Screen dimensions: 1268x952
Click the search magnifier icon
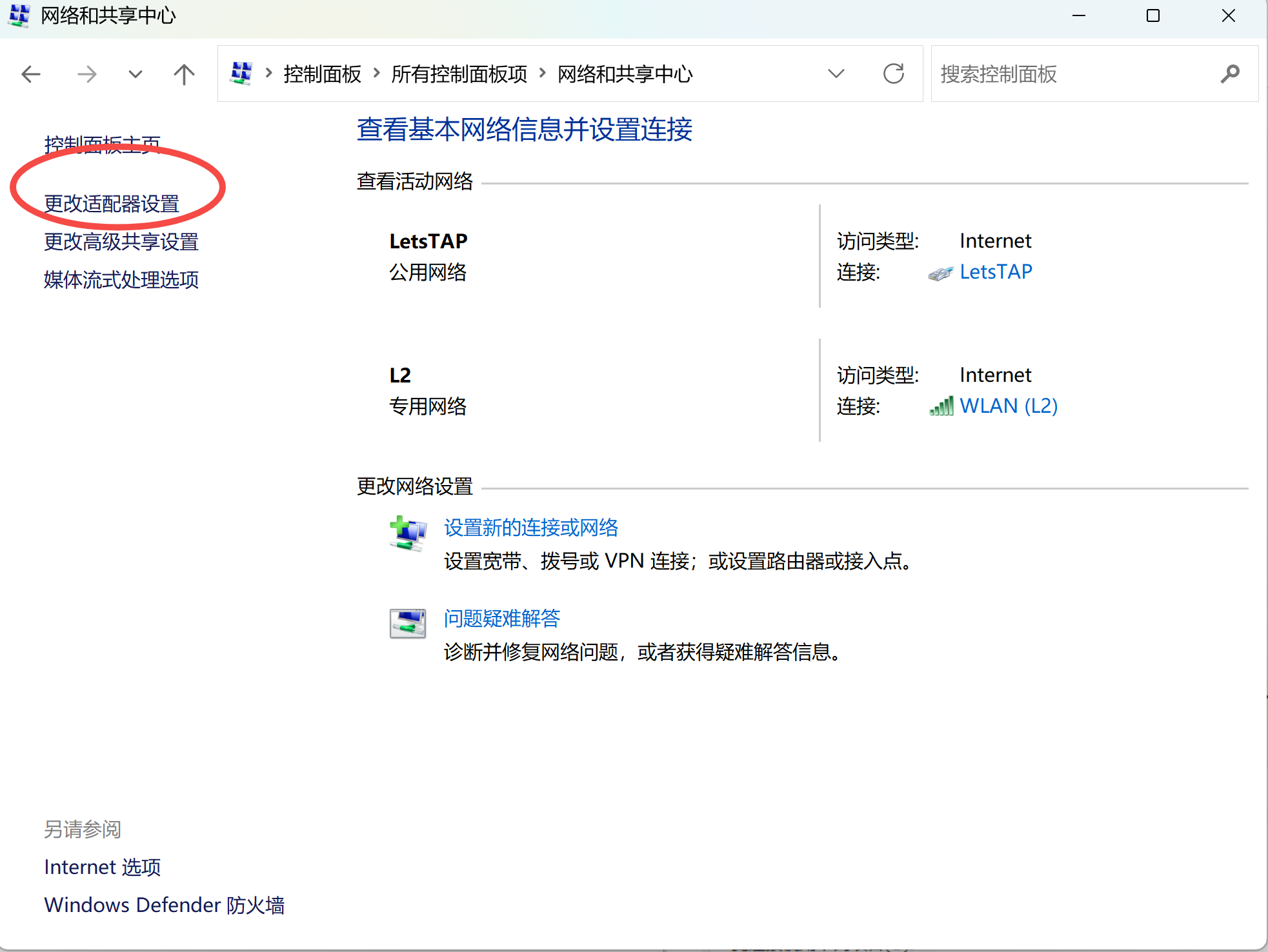[1230, 74]
